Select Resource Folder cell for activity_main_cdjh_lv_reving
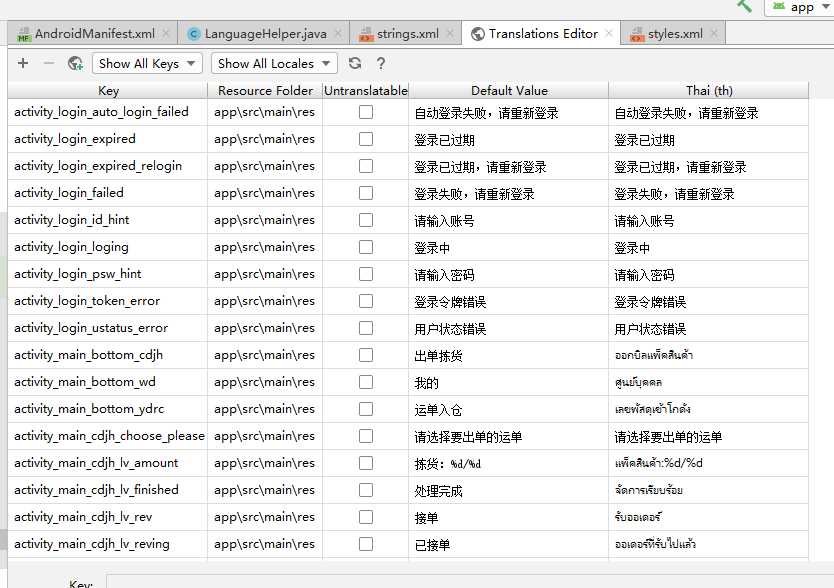The width and height of the screenshot is (834, 588). [x=265, y=544]
